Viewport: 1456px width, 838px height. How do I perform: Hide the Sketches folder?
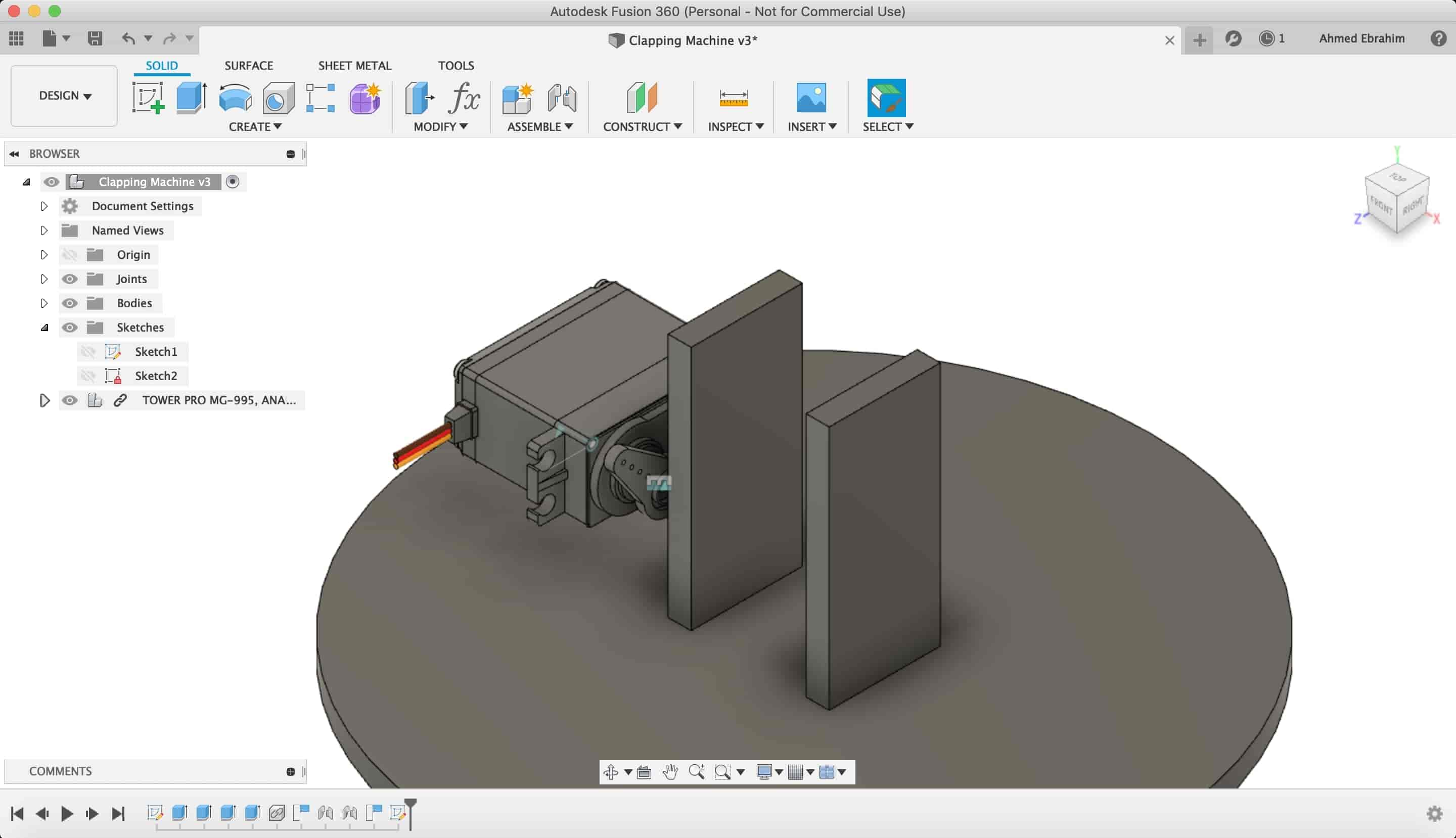point(70,327)
